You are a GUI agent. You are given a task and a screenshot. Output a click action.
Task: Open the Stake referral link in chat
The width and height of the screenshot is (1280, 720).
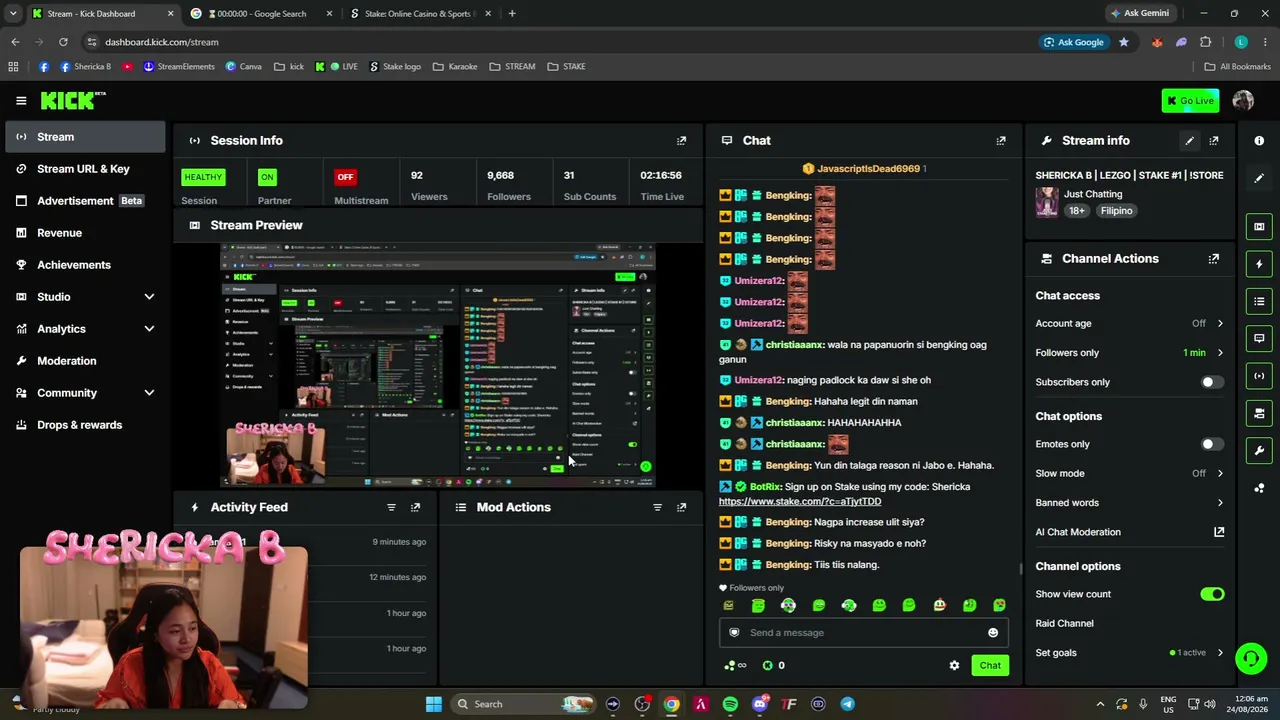(800, 502)
